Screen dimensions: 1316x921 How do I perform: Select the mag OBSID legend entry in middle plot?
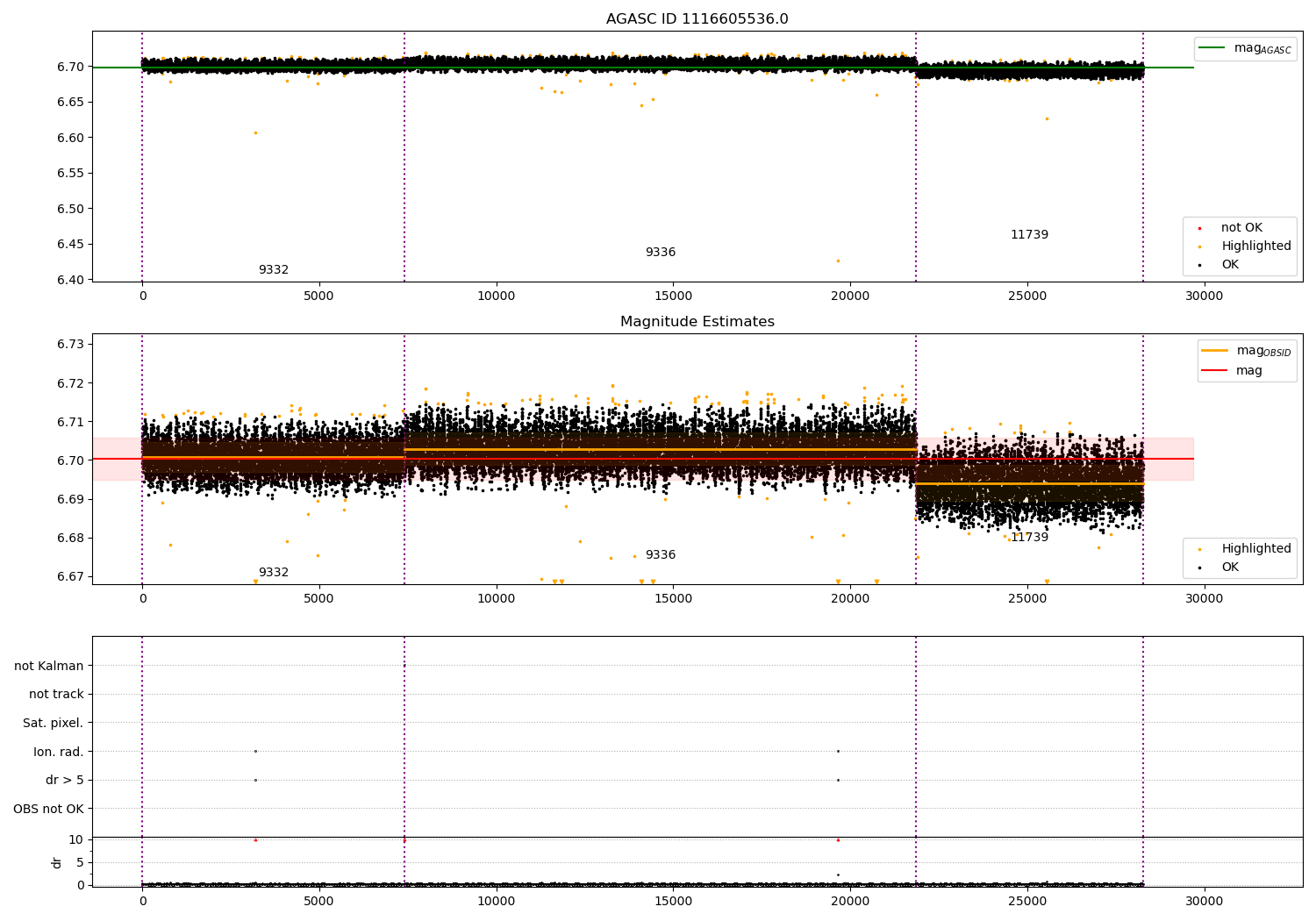[x=1247, y=351]
